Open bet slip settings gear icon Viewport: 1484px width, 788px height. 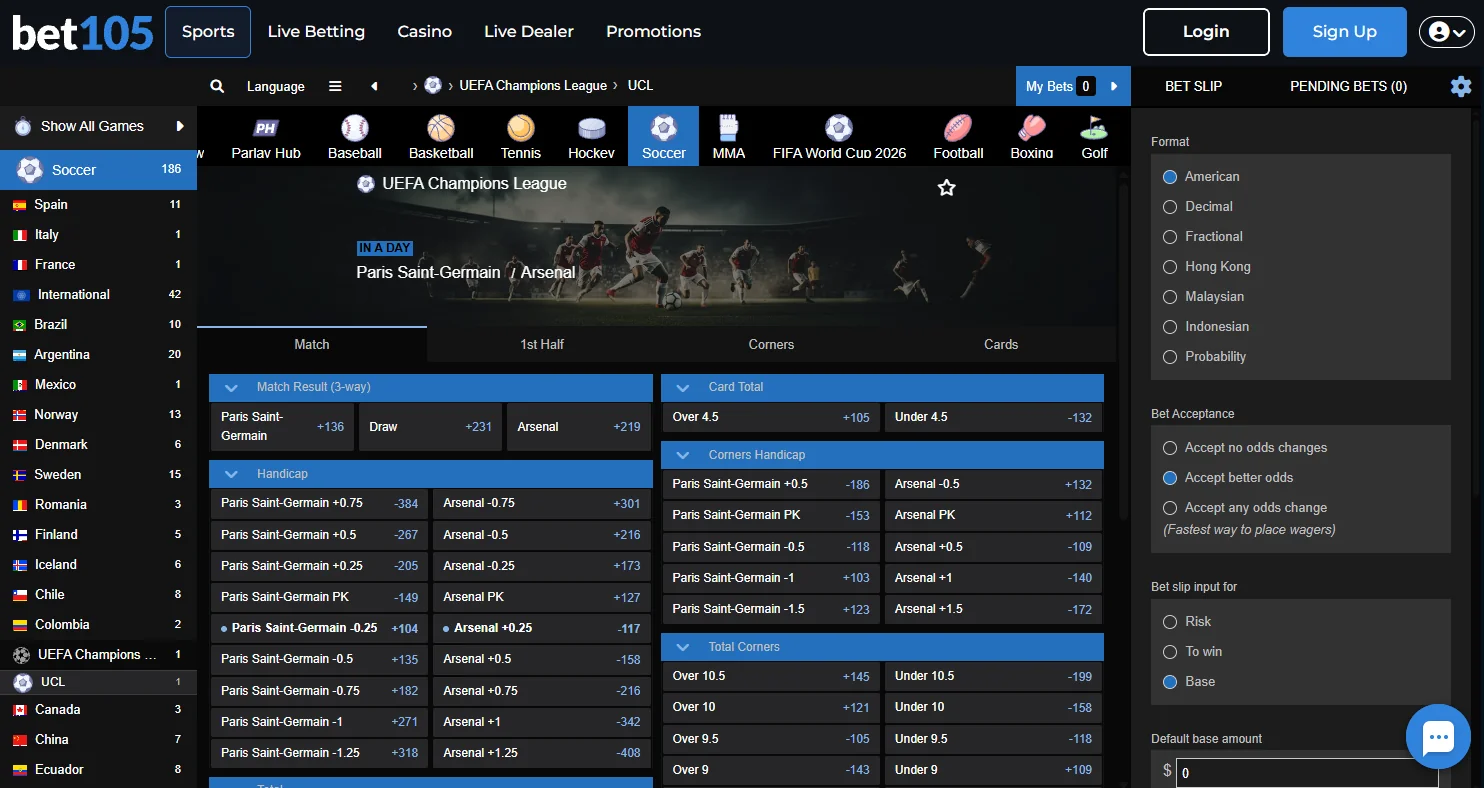coord(1461,86)
